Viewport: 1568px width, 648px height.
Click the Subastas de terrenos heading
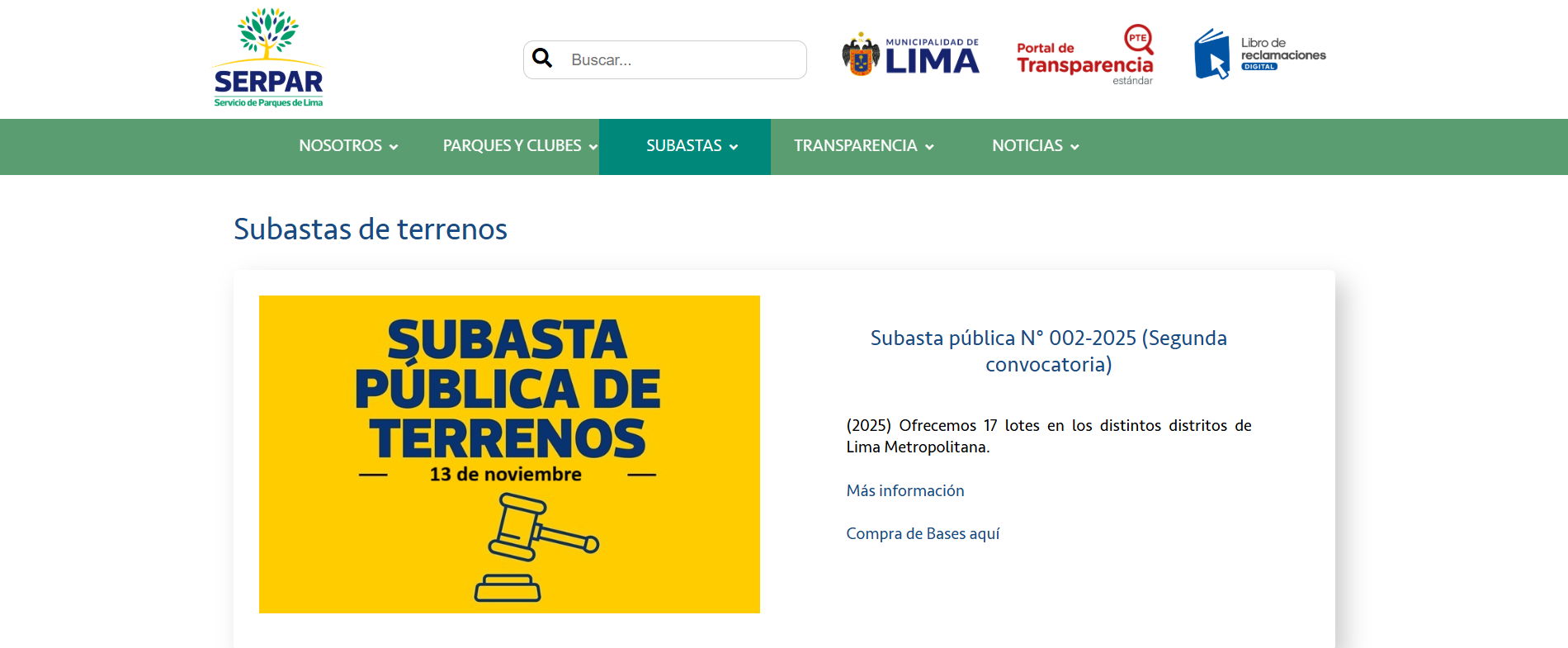coord(371,229)
